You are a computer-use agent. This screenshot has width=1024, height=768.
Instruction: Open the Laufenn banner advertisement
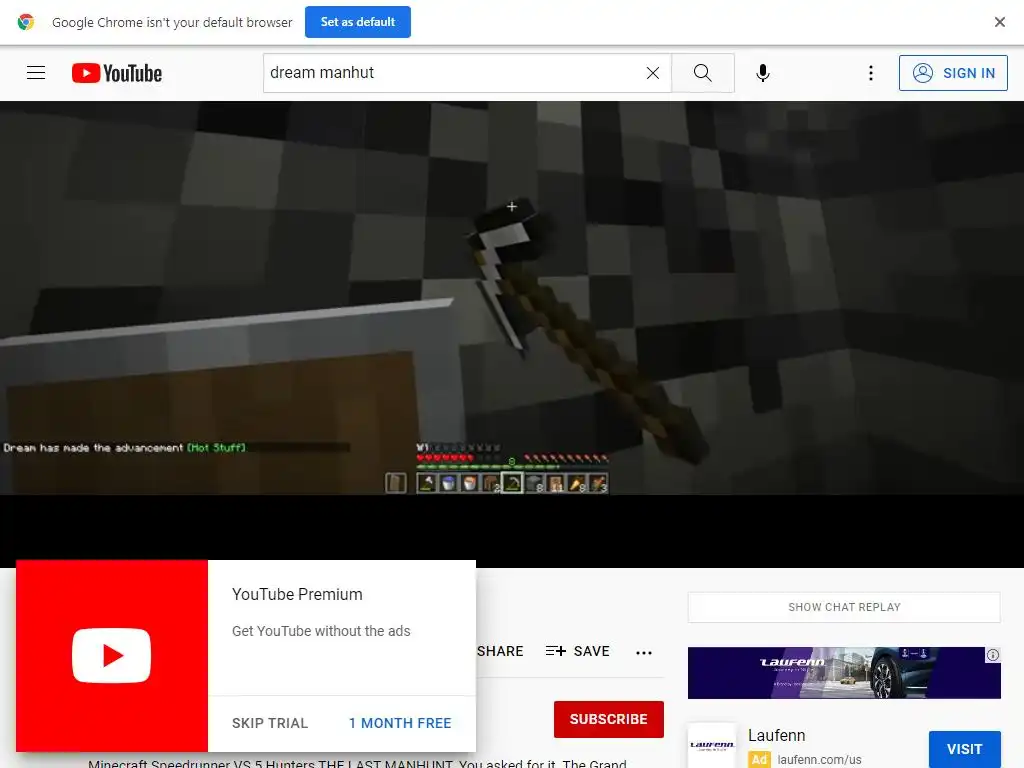tap(844, 673)
